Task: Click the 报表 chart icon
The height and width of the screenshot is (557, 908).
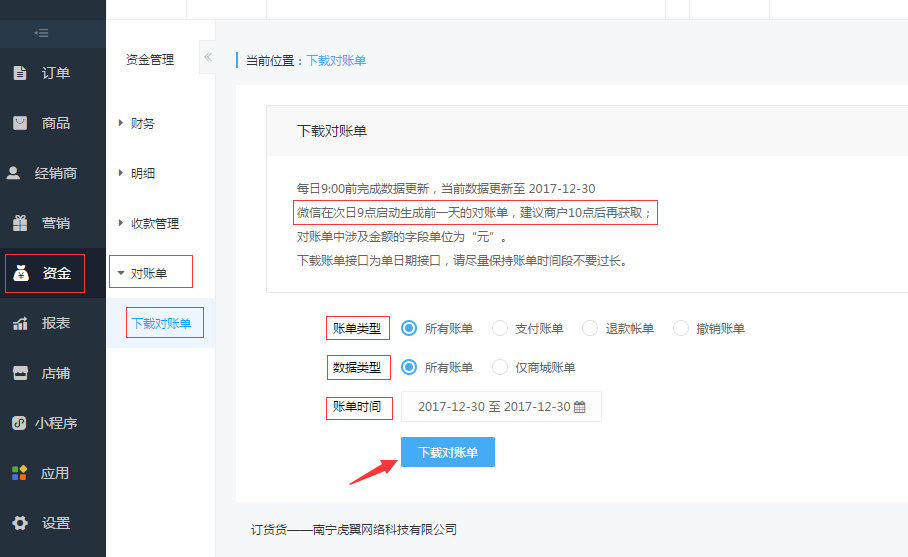Action: [20, 323]
